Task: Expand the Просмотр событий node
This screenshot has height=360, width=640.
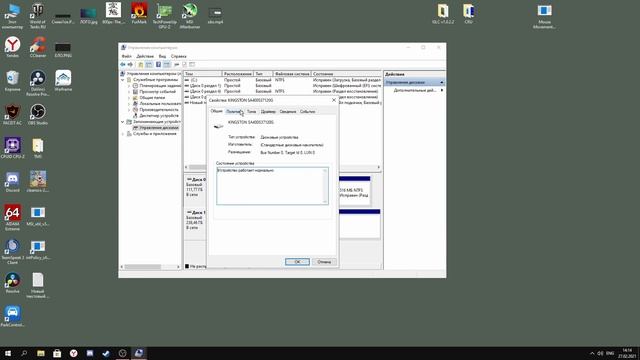Action: pos(129,92)
